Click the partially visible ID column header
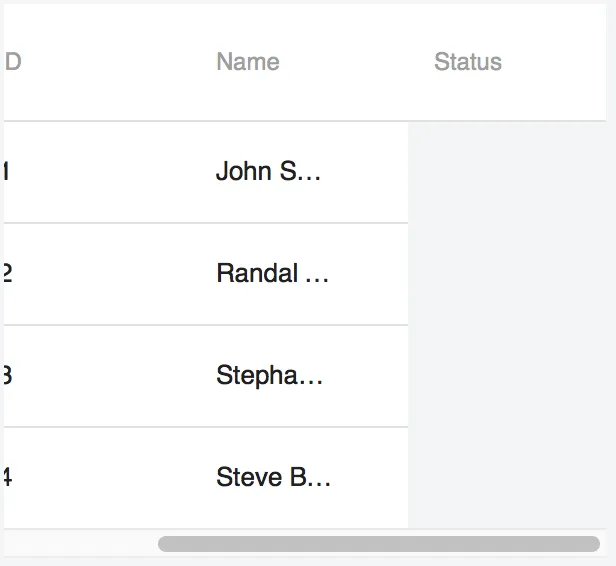The image size is (616, 566). pyautogui.click(x=13, y=62)
